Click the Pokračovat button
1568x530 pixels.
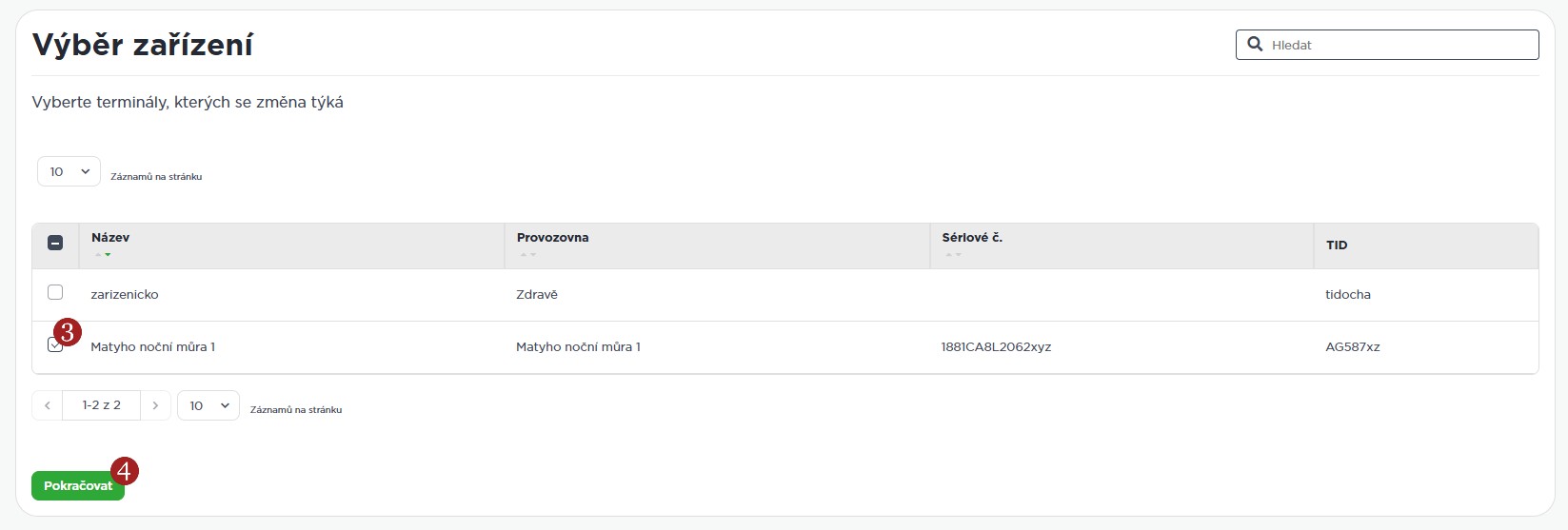point(76,486)
